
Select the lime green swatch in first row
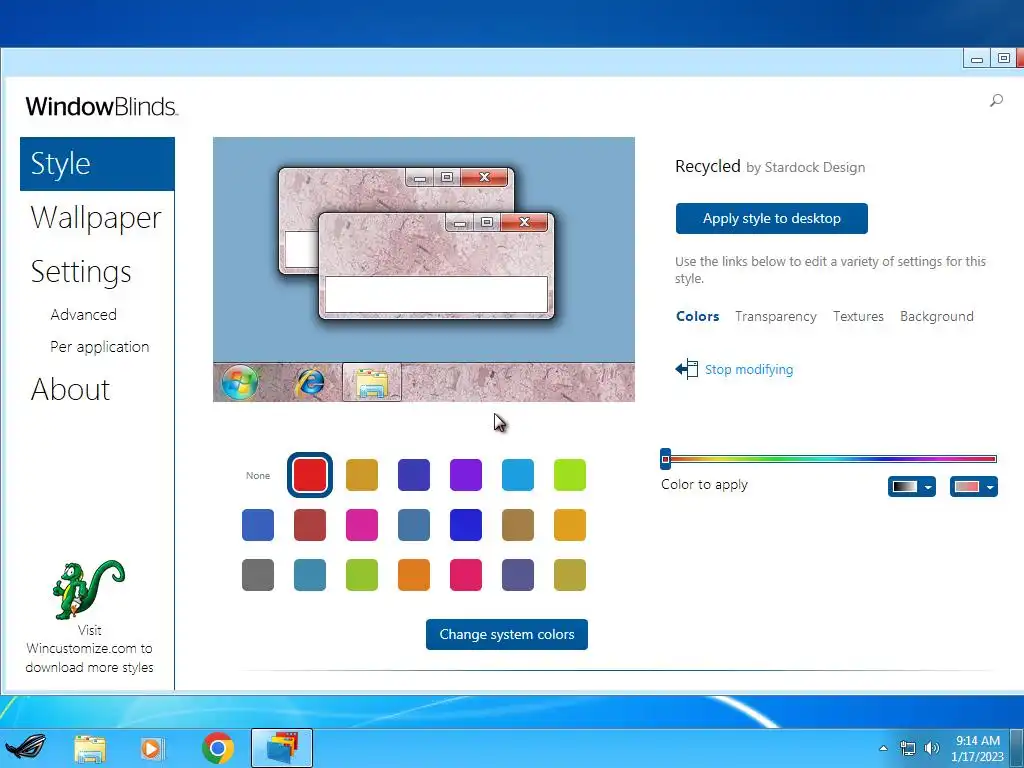(569, 475)
